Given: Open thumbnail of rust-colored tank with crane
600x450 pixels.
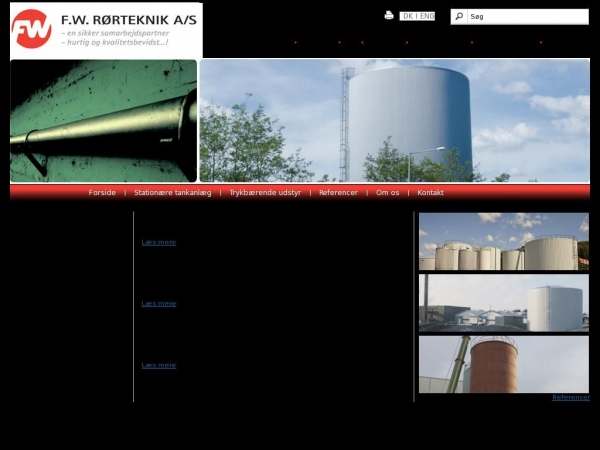Looking at the screenshot, I should click(503, 364).
